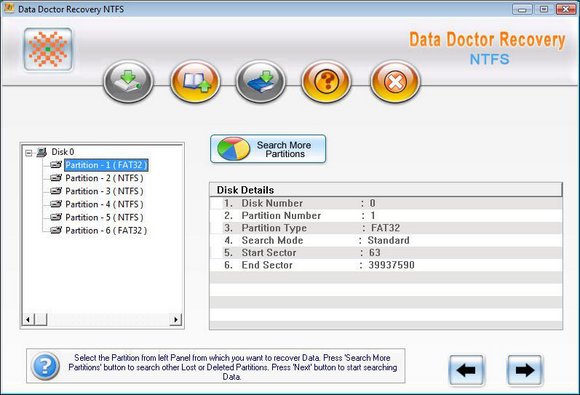Screen dimensions: 580x395
Task: Click the drive icon beside Partition - 4
Action: (x=56, y=204)
